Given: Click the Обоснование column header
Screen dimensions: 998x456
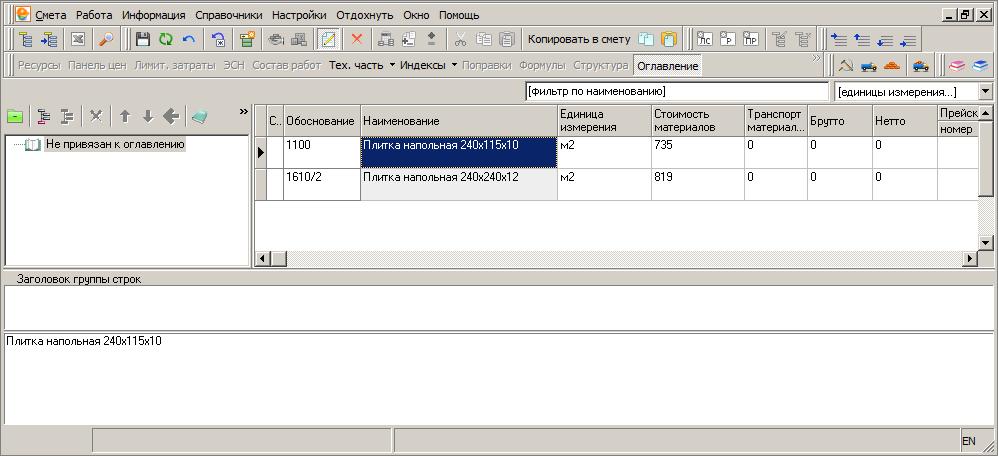Looking at the screenshot, I should 320,121.
